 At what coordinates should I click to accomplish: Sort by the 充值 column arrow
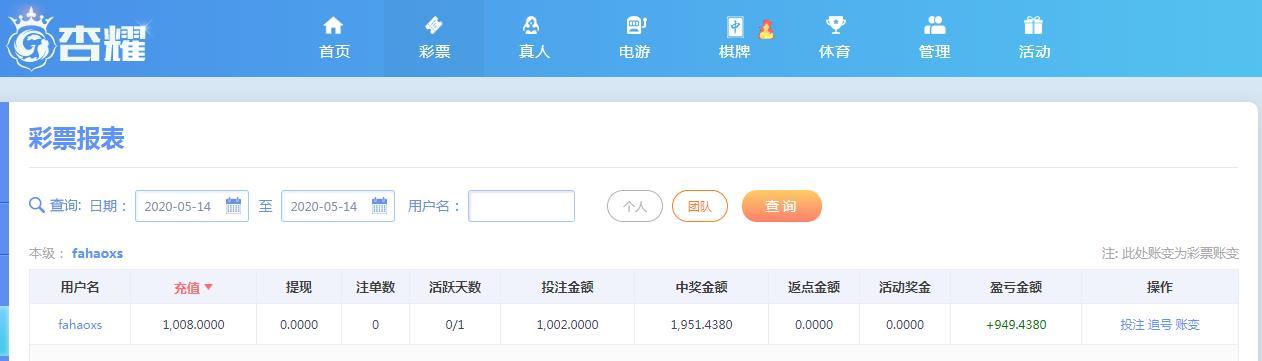coord(209,287)
